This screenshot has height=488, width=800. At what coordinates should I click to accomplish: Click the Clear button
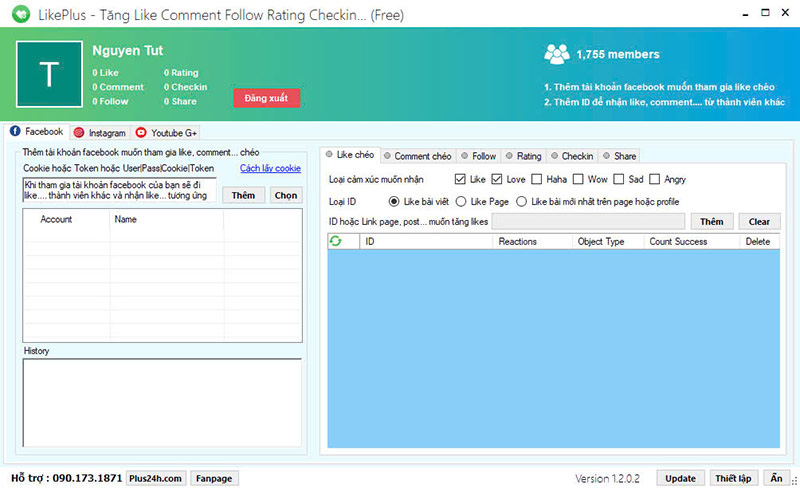tap(759, 222)
